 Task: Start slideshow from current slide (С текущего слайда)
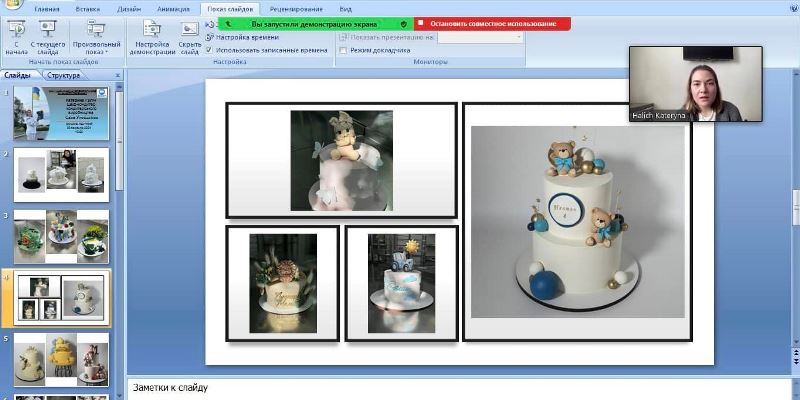pos(48,38)
